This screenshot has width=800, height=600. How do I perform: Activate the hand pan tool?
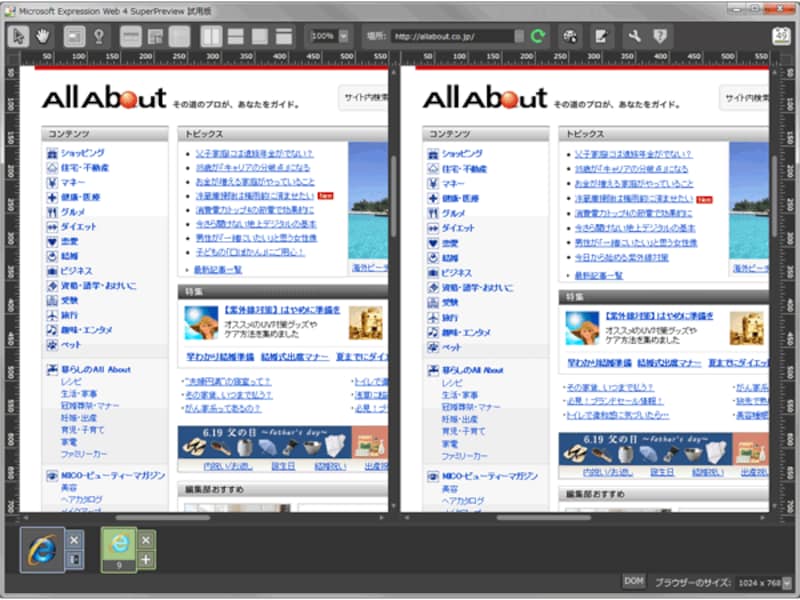(x=43, y=35)
